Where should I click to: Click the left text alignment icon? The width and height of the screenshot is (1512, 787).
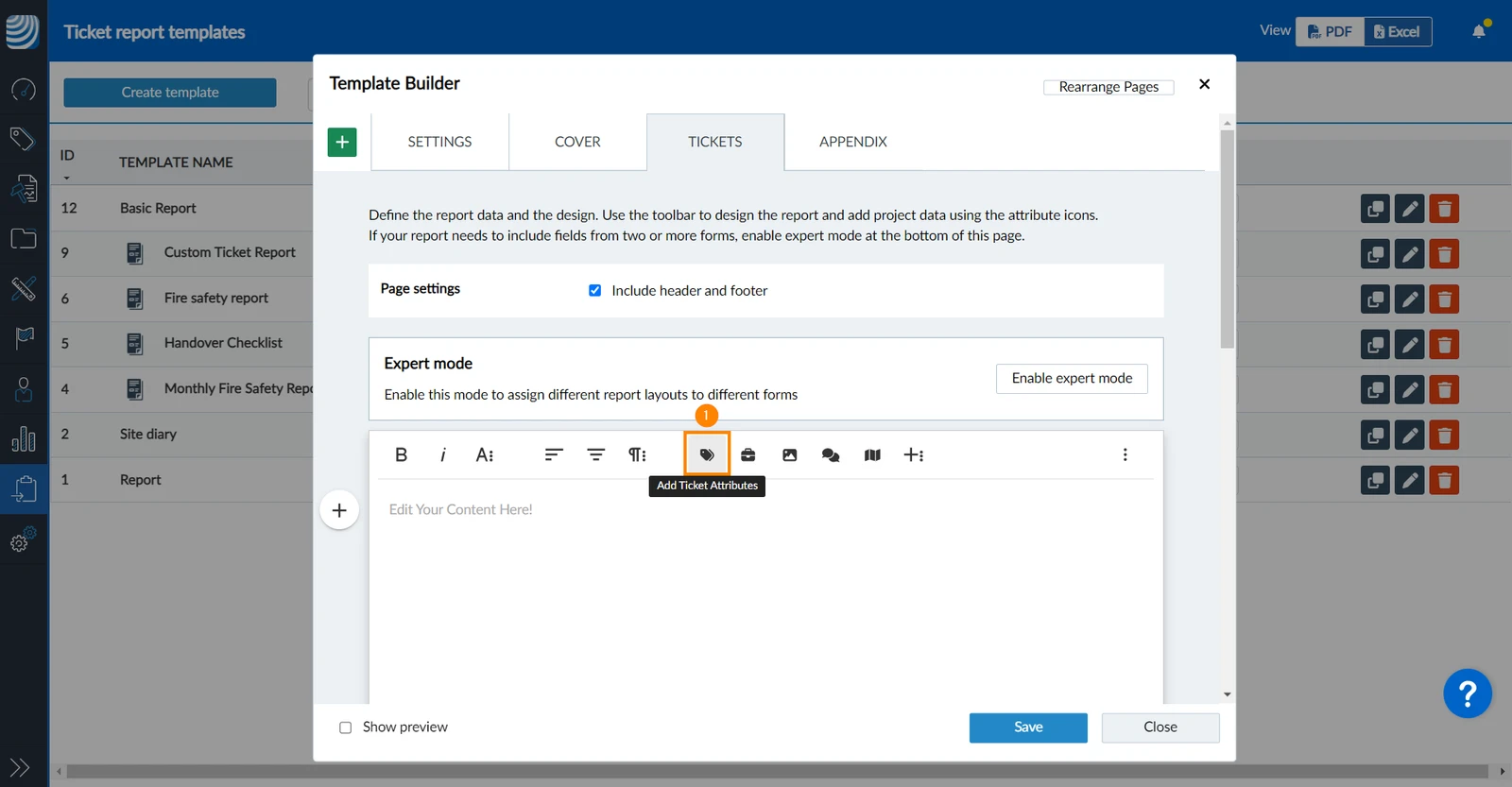click(x=554, y=454)
